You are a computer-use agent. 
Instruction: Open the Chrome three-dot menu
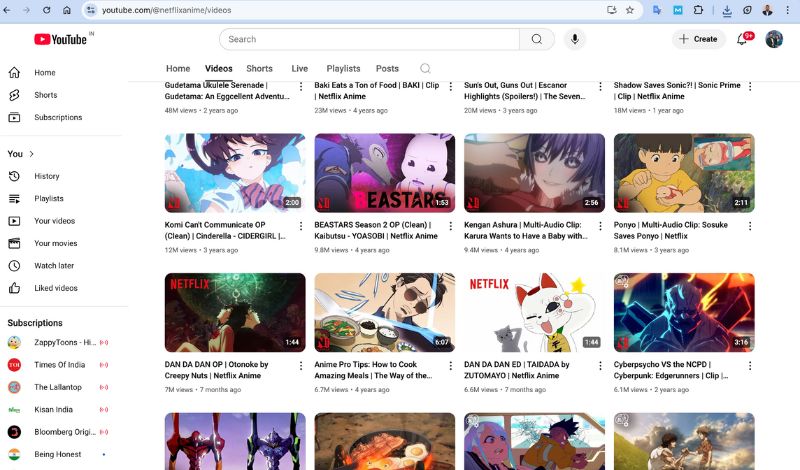pyautogui.click(x=788, y=10)
